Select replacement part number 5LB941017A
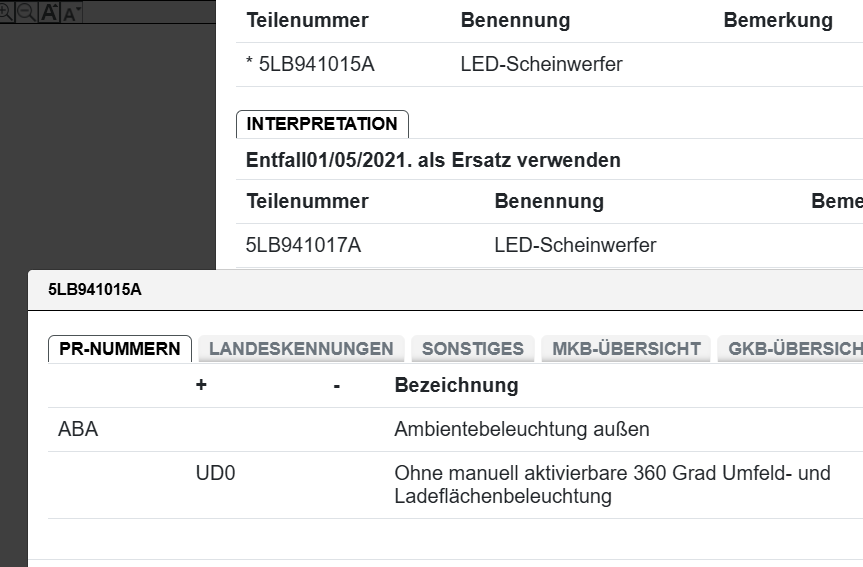863x567 pixels. tap(303, 245)
